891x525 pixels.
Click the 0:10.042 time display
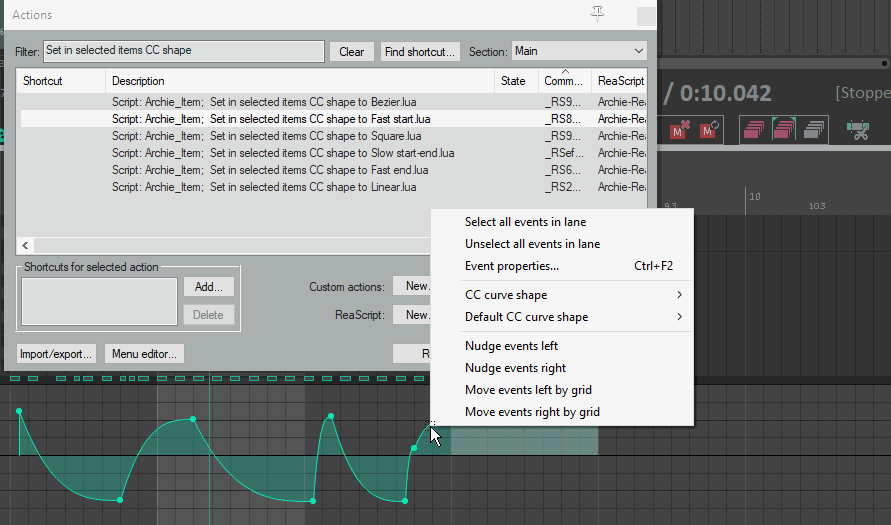(x=725, y=93)
